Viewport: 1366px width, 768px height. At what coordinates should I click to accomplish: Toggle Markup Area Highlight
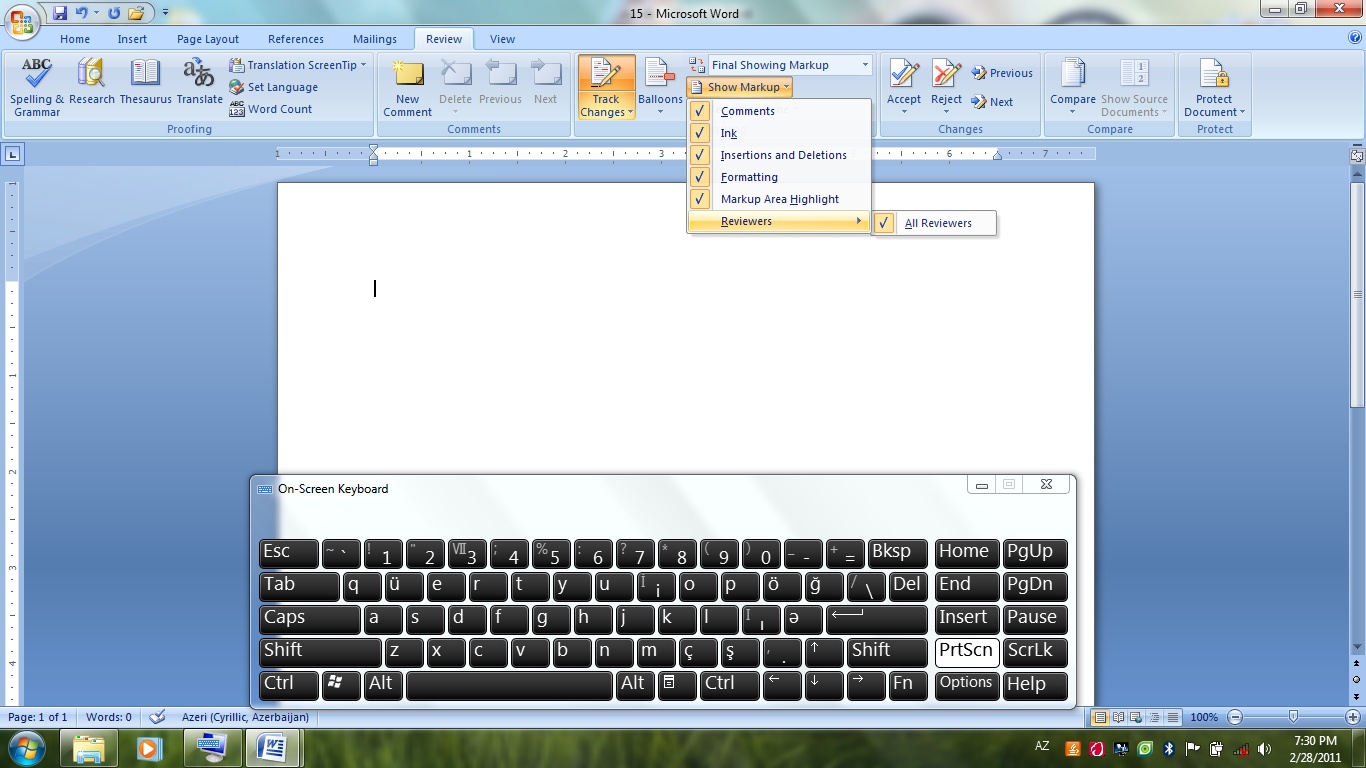tap(779, 199)
